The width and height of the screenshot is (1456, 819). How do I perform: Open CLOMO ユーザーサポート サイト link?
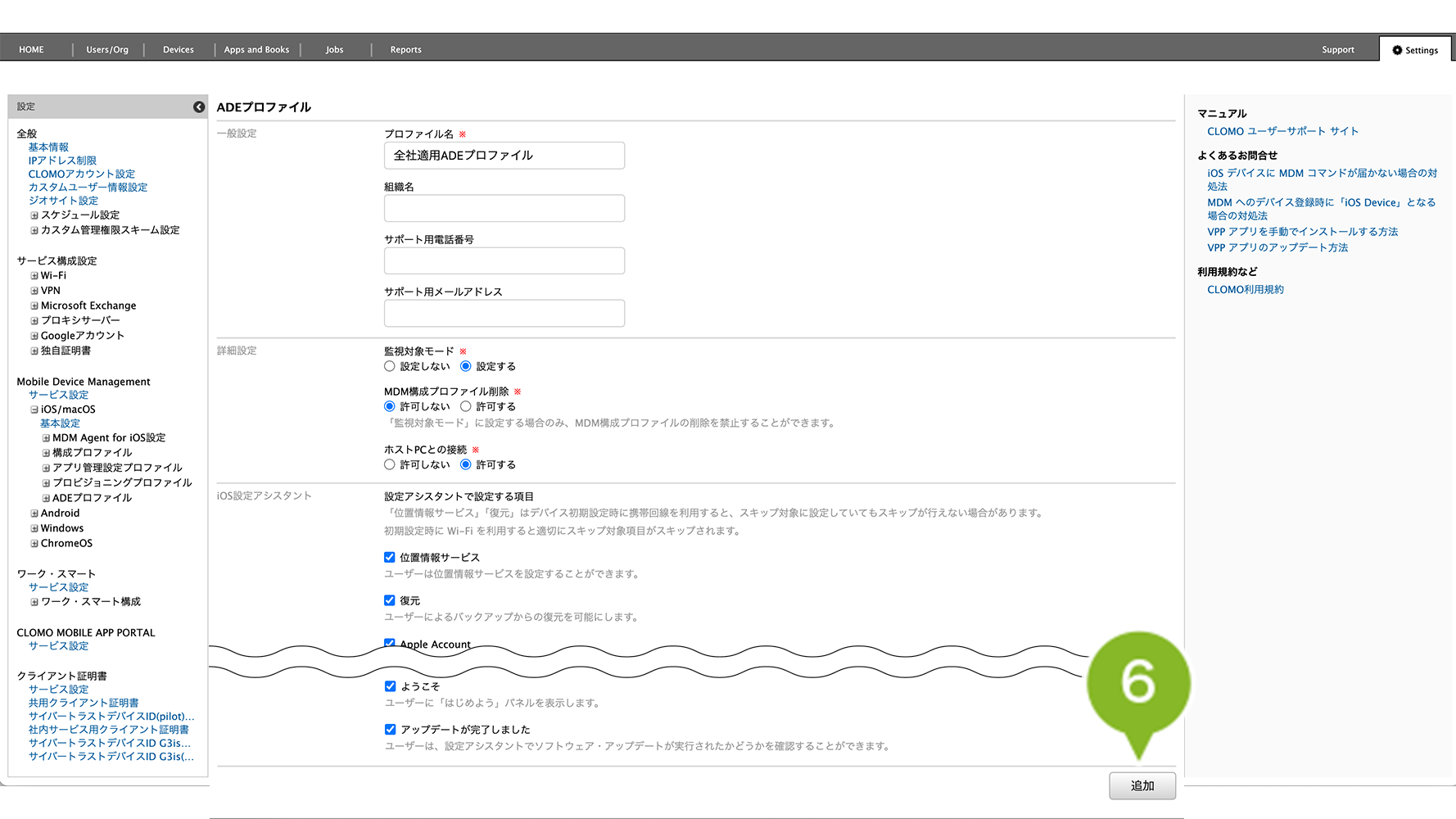tap(1282, 131)
